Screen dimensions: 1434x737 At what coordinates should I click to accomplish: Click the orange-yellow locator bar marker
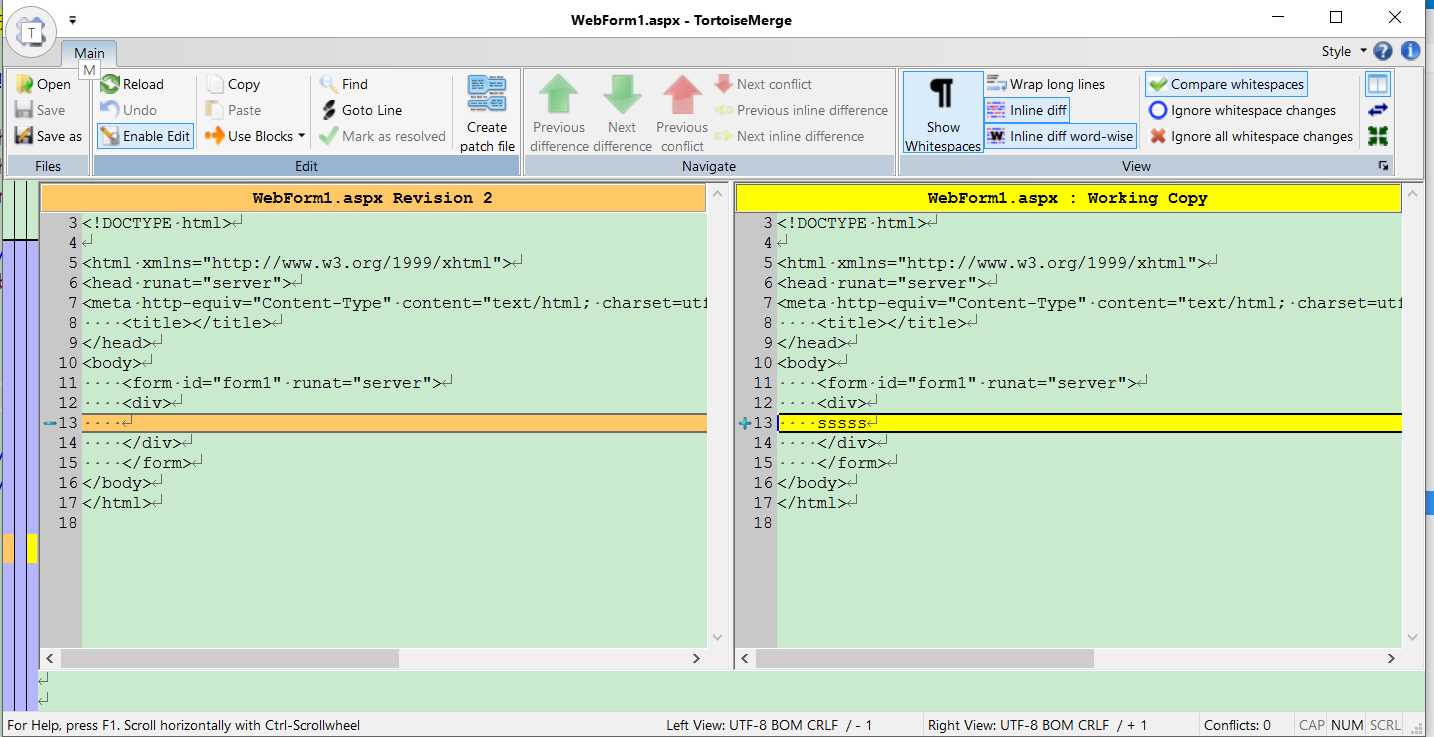coord(20,548)
